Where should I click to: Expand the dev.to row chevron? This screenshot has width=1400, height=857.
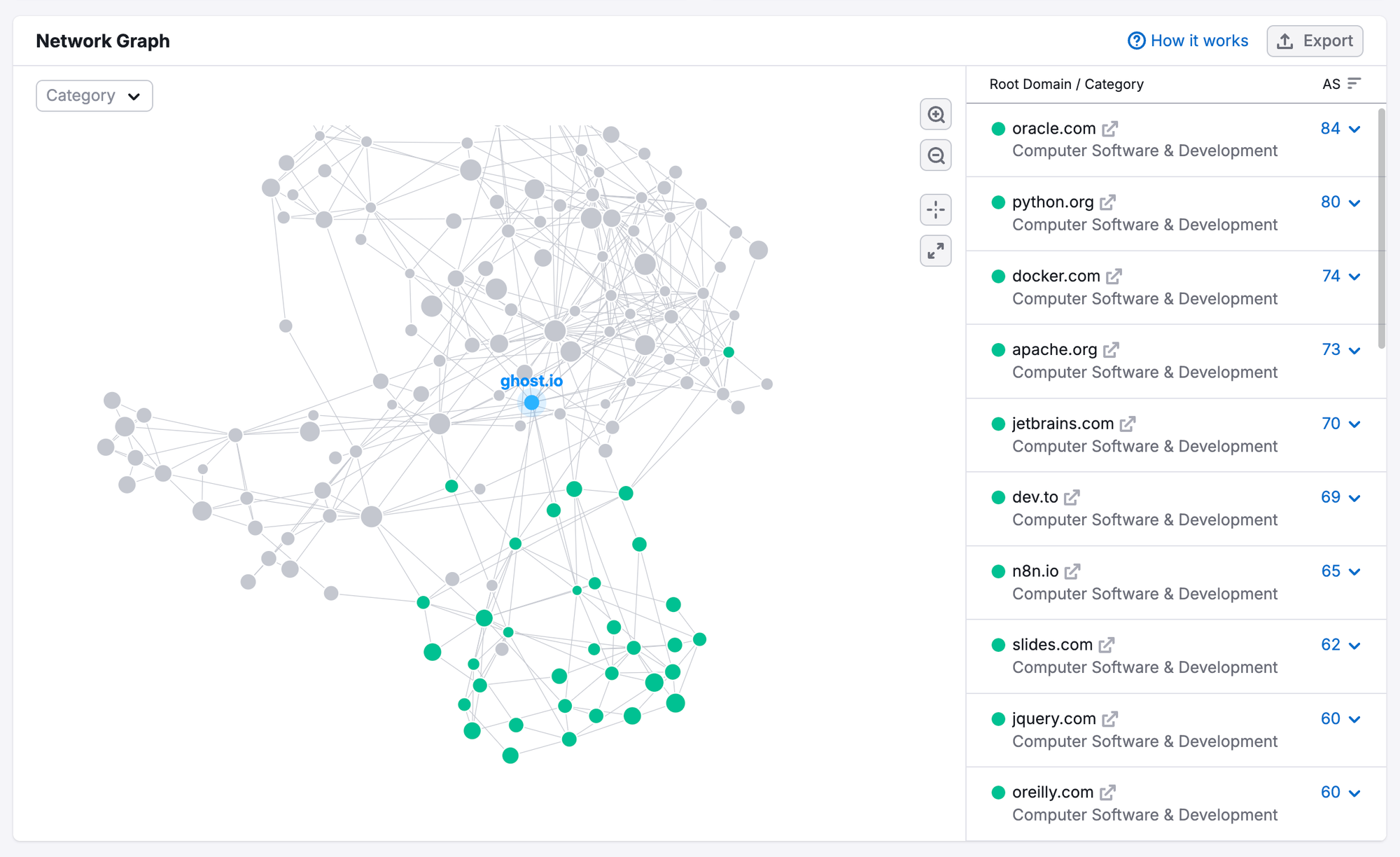click(1354, 498)
